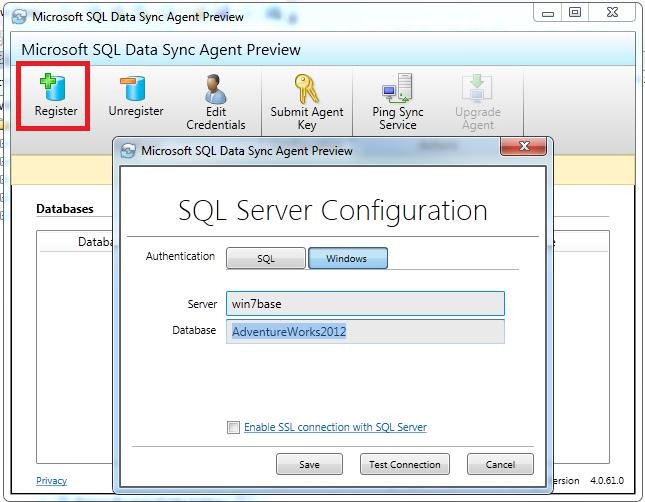Click the Register database toolbar icon

pos(53,88)
